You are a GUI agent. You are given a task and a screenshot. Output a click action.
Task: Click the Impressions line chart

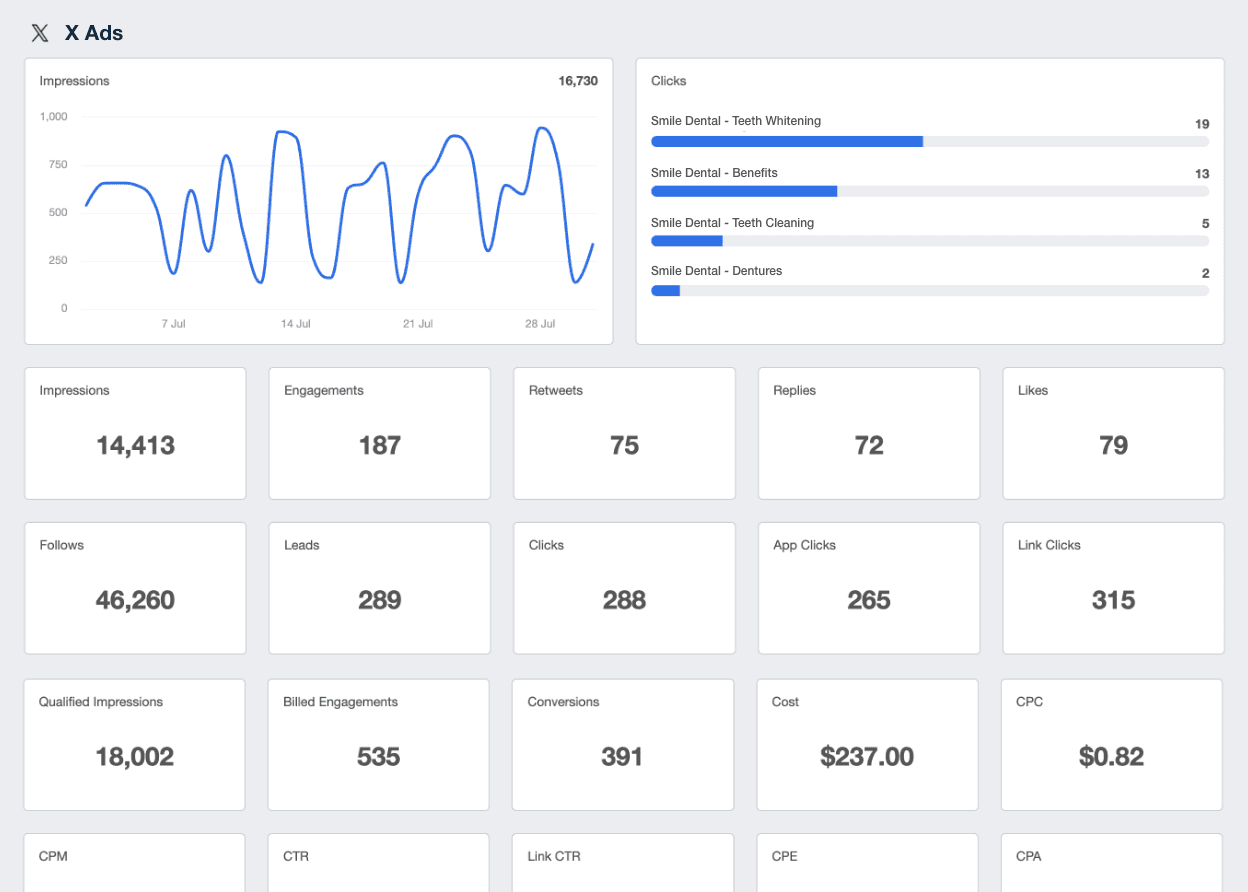point(338,208)
